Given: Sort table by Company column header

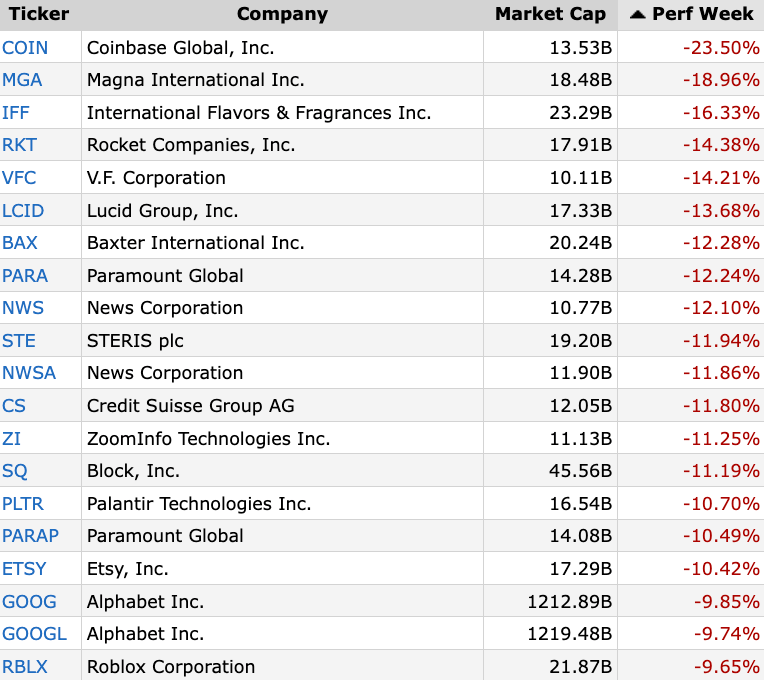Looking at the screenshot, I should (282, 14).
